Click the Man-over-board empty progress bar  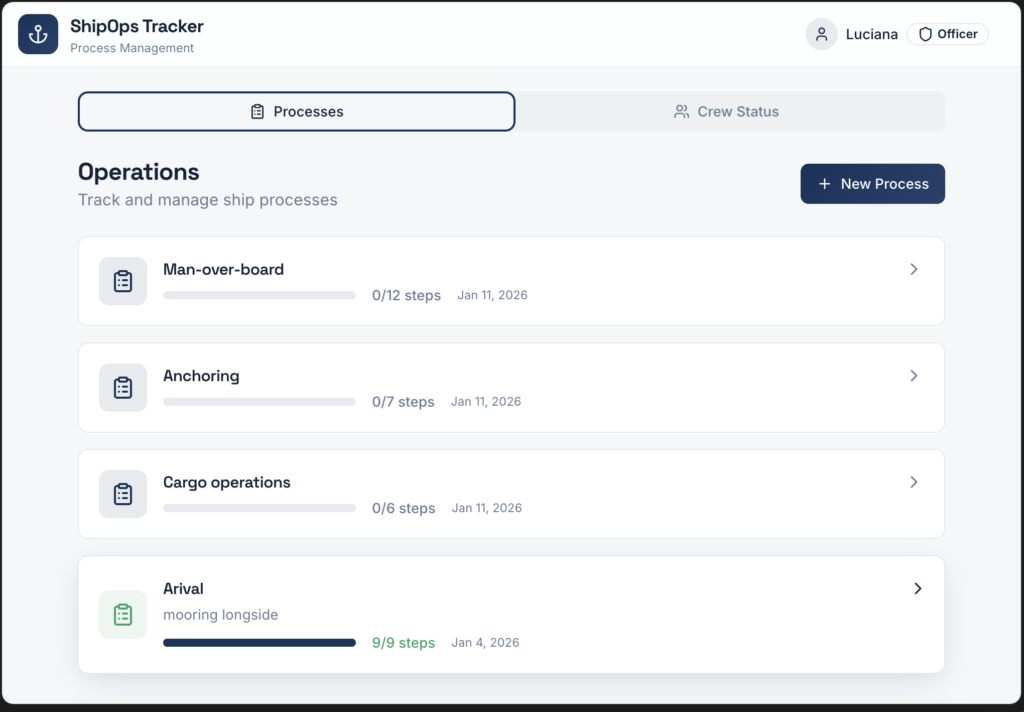(259, 295)
